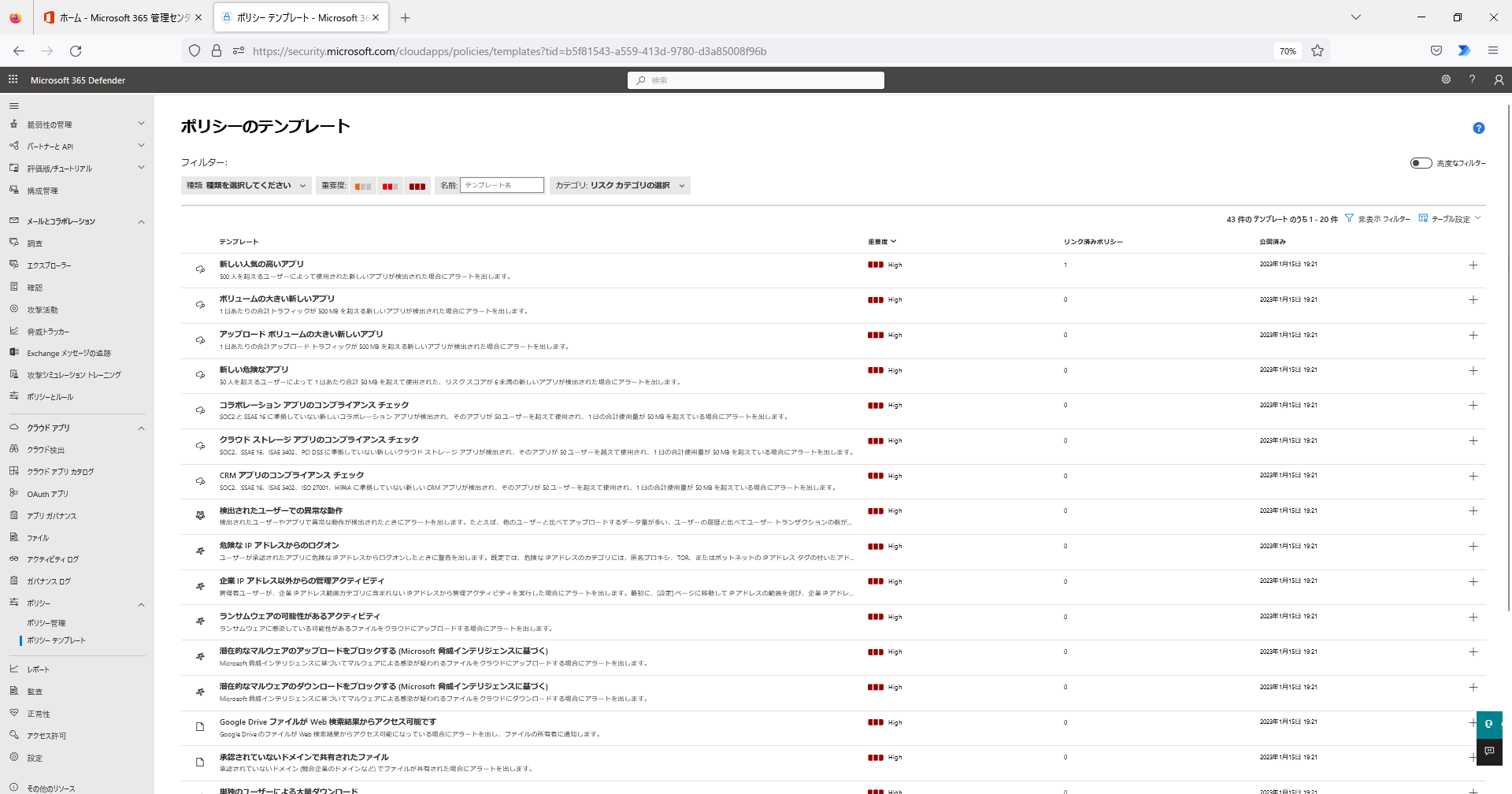Open アプリ ガバナンス in sidebar

tap(51, 516)
